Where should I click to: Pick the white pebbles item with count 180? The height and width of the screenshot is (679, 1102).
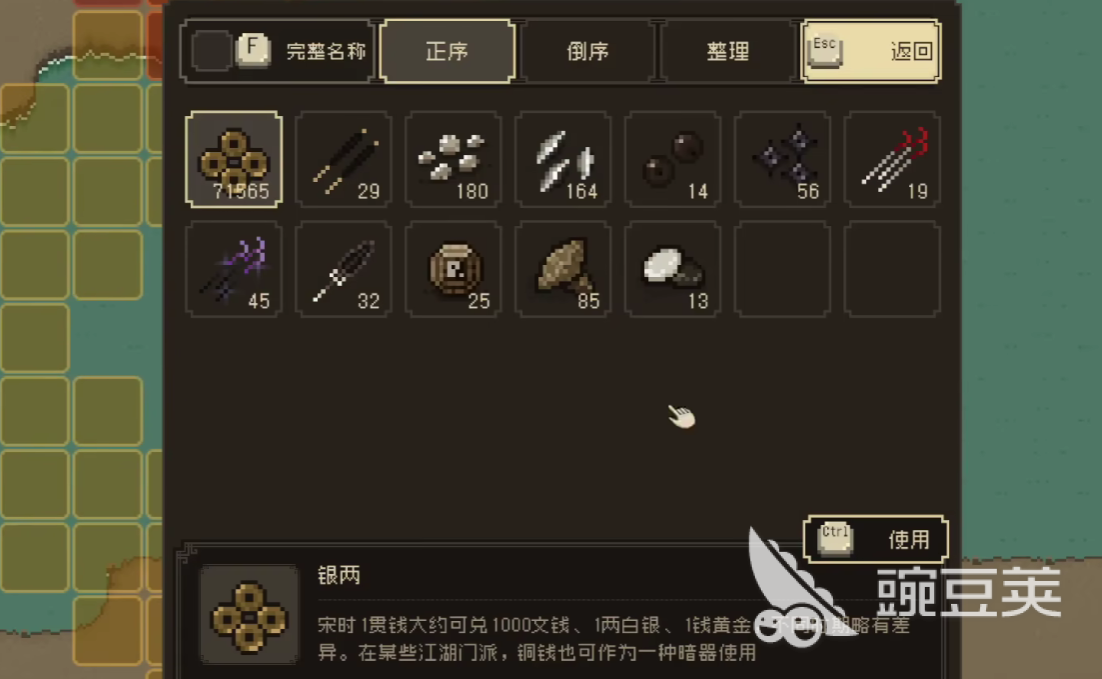[x=453, y=160]
